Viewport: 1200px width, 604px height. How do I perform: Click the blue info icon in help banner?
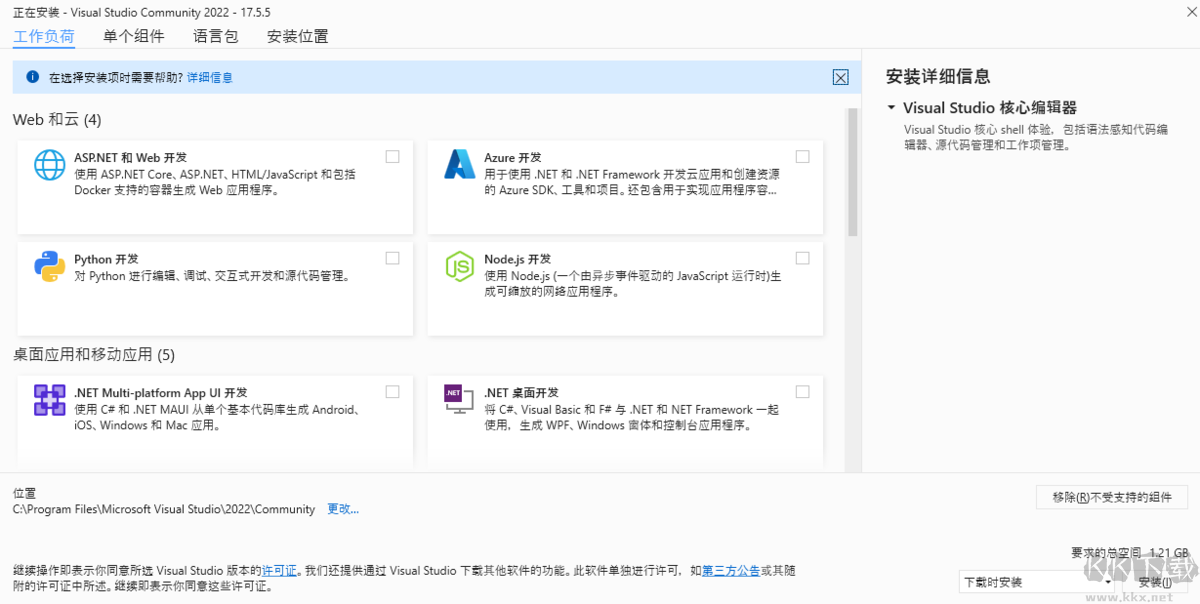[x=32, y=77]
